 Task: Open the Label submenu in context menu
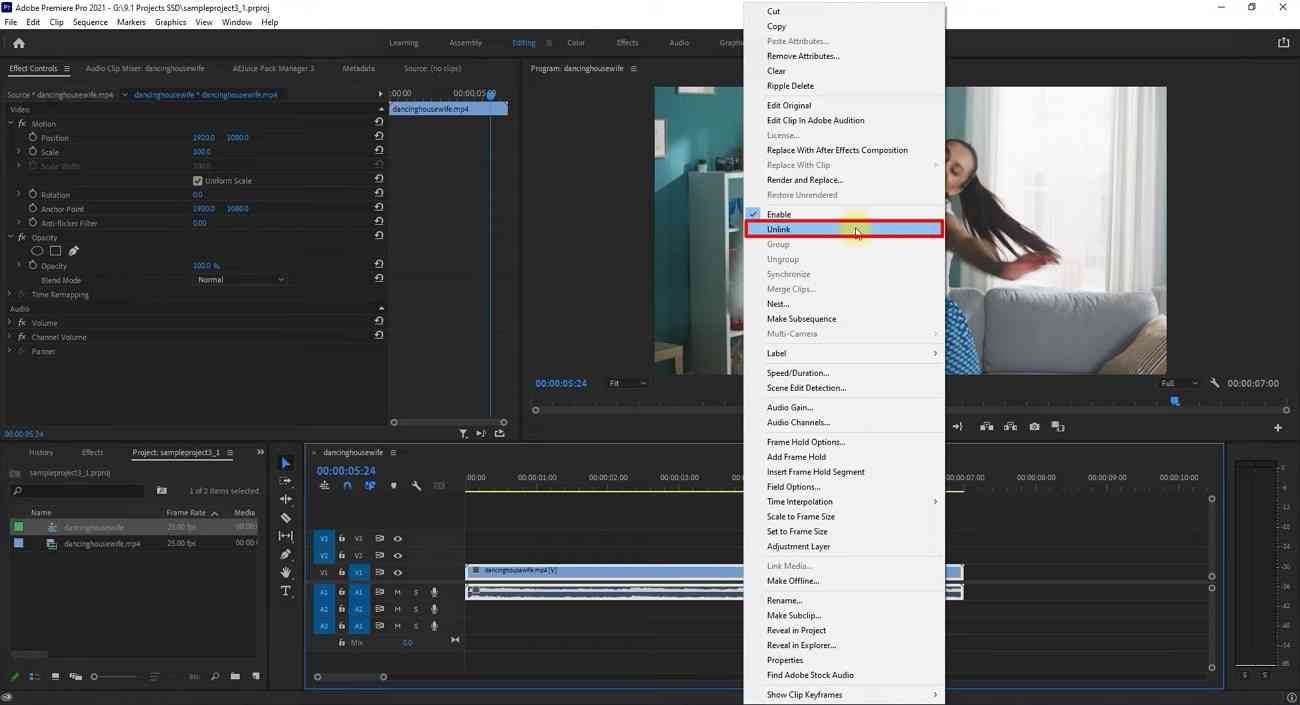tap(844, 353)
